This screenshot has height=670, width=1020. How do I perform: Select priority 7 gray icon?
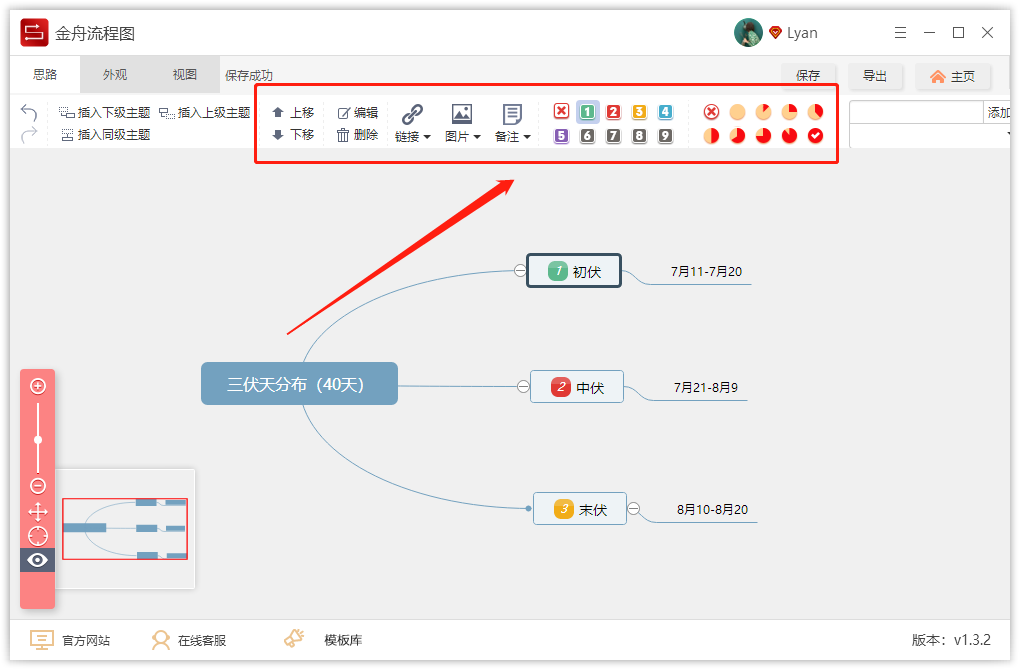[613, 136]
